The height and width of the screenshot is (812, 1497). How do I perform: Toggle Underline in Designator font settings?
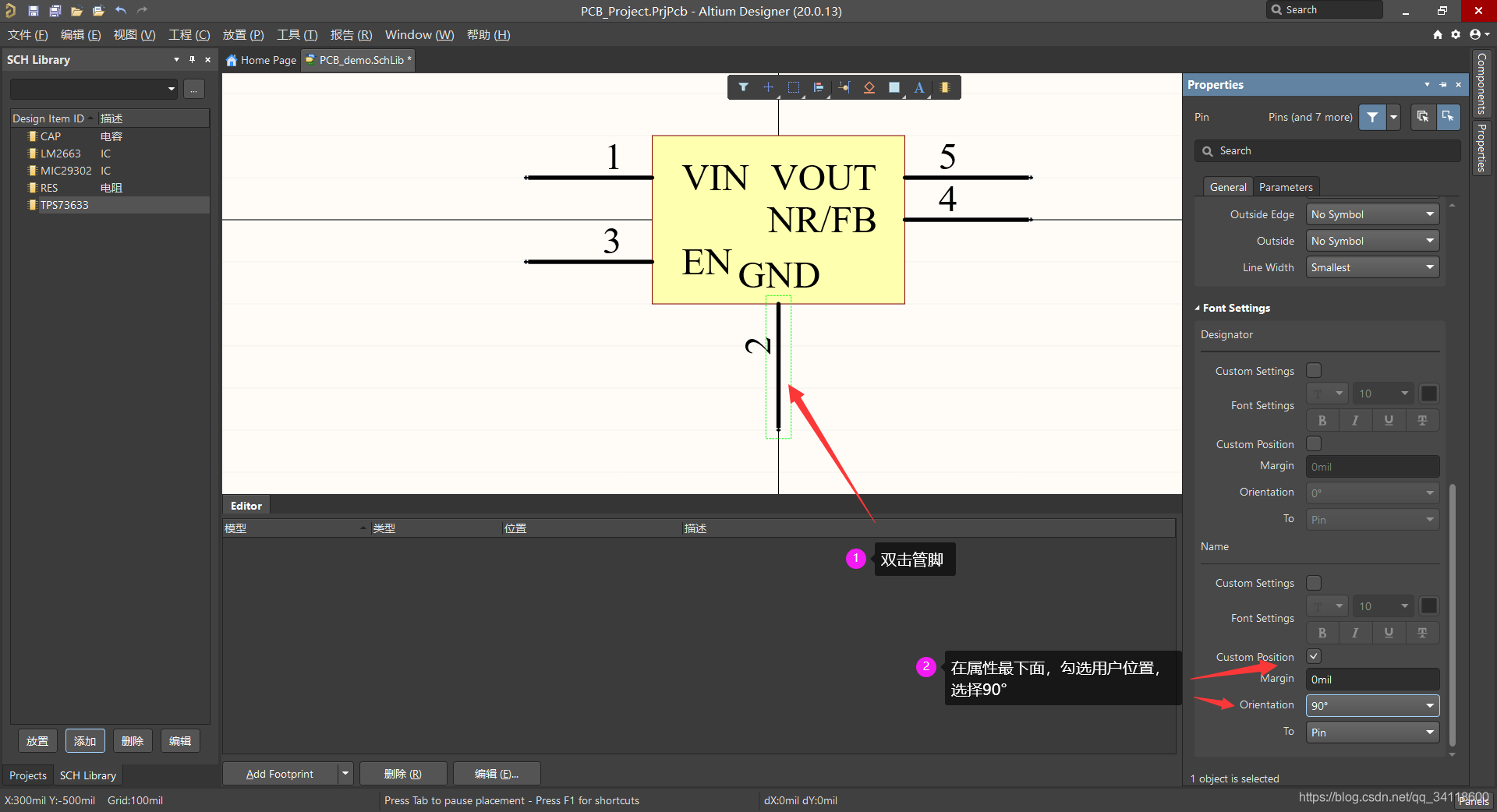[x=1389, y=420]
